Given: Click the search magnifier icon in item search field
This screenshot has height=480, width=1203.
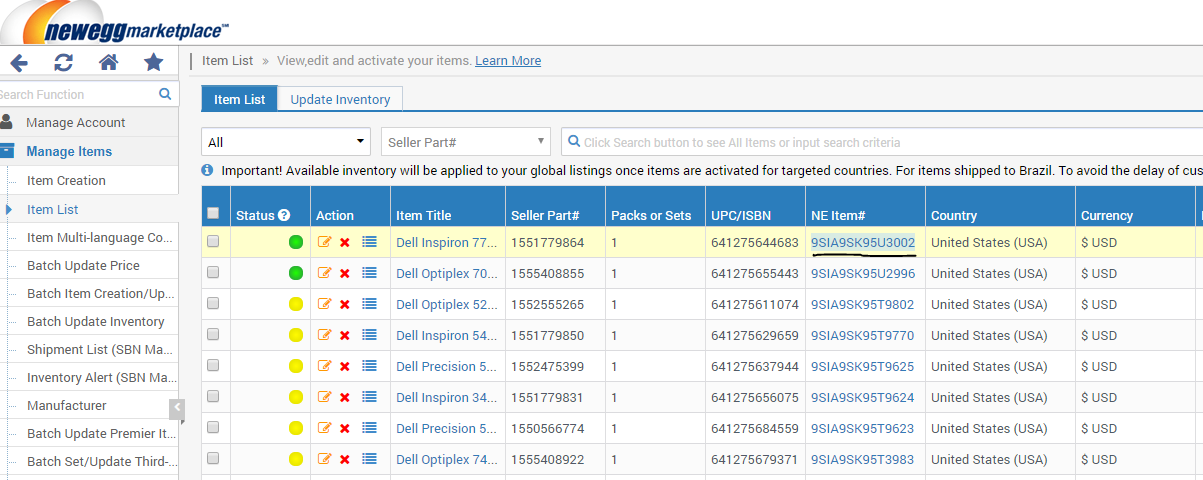Looking at the screenshot, I should [x=573, y=142].
